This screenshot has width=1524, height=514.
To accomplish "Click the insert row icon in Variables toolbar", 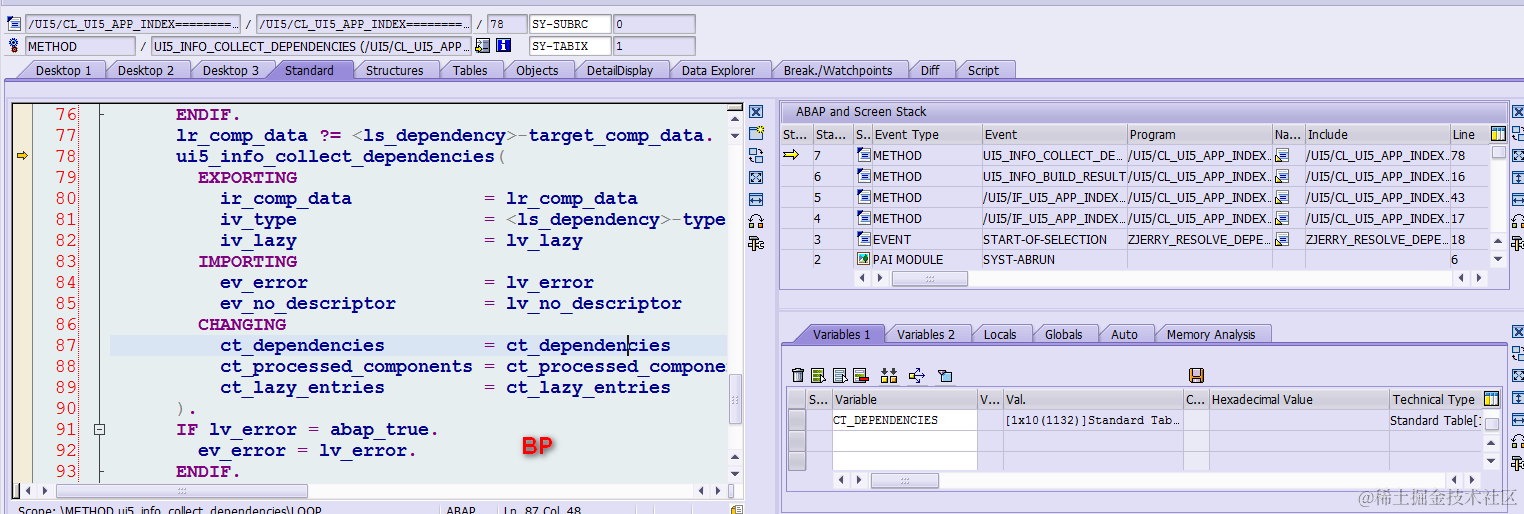I will 818,376.
